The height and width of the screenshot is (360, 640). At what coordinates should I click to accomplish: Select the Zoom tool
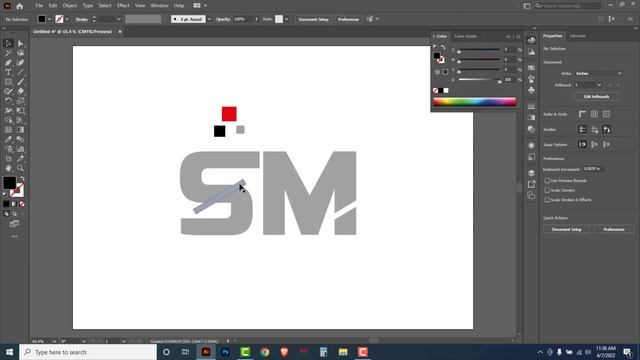pos(20,168)
